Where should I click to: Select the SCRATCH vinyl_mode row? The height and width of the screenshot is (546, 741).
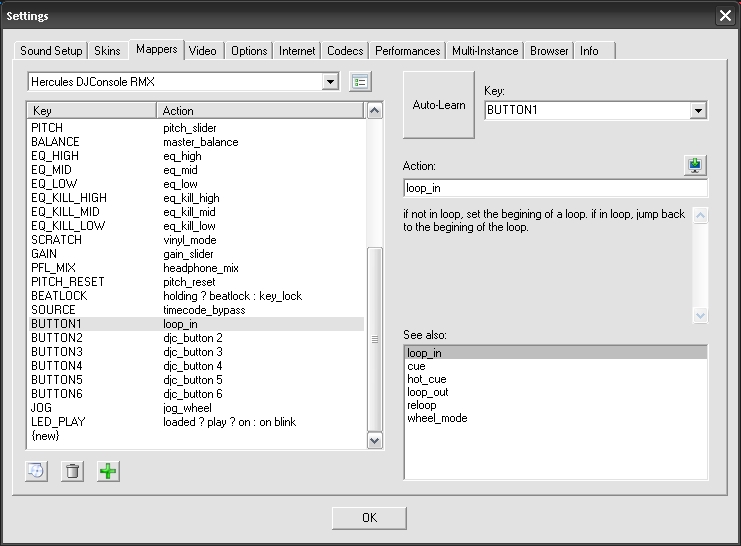[196, 240]
